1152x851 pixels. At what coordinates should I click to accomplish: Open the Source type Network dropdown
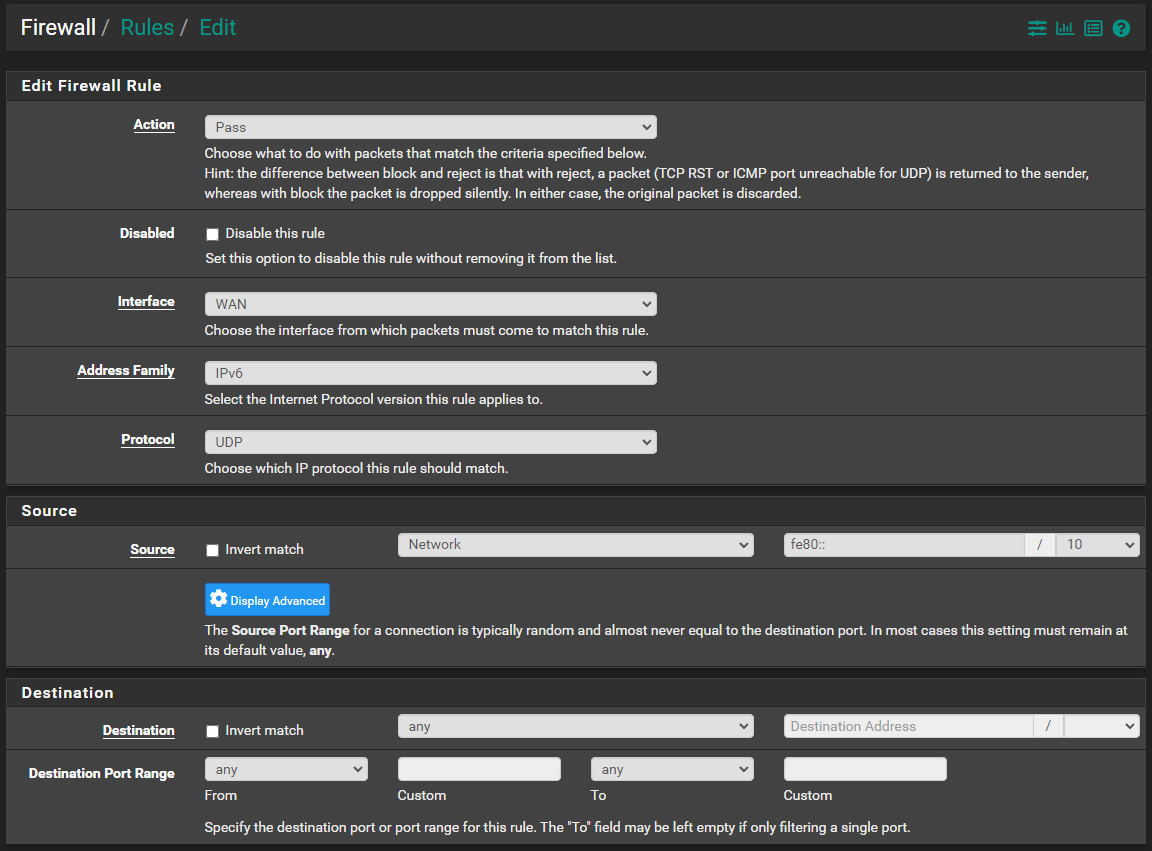[x=576, y=545]
